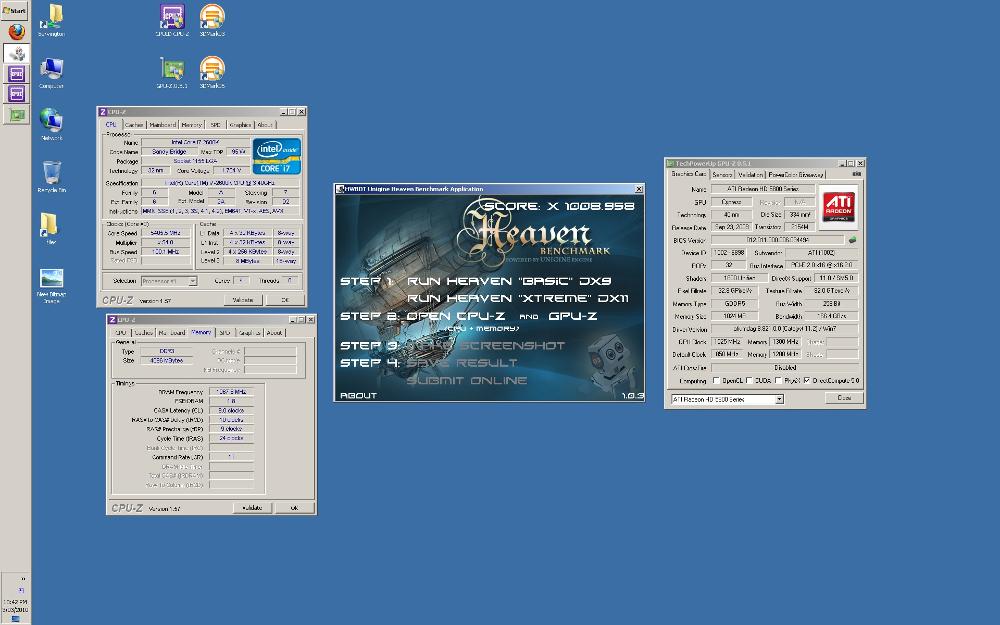Open the New Bitmap Image file
Image resolution: width=1000 pixels, height=625 pixels.
(51, 284)
